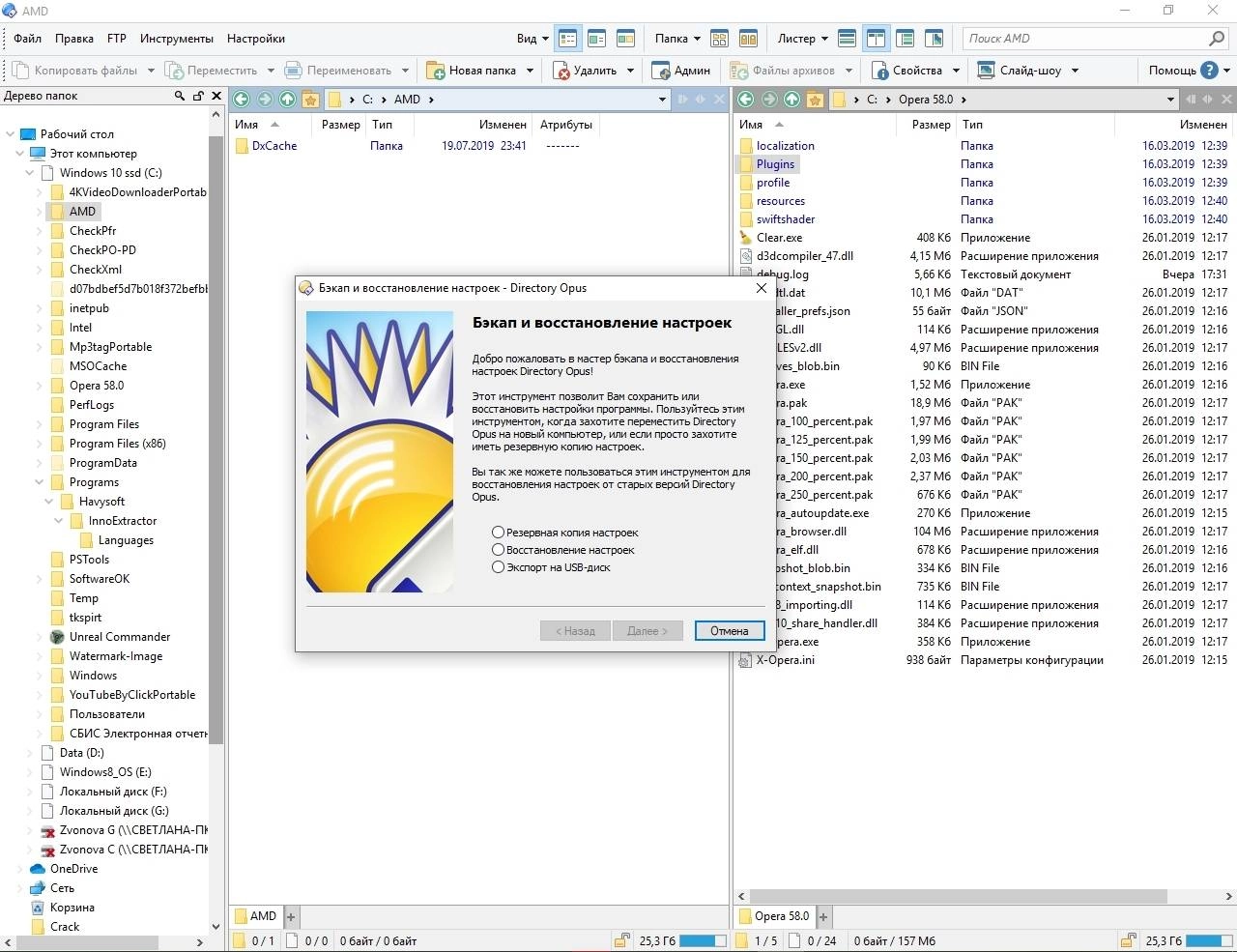The height and width of the screenshot is (952, 1237).
Task: Click the third view mode icon after Вид
Action: point(626,39)
